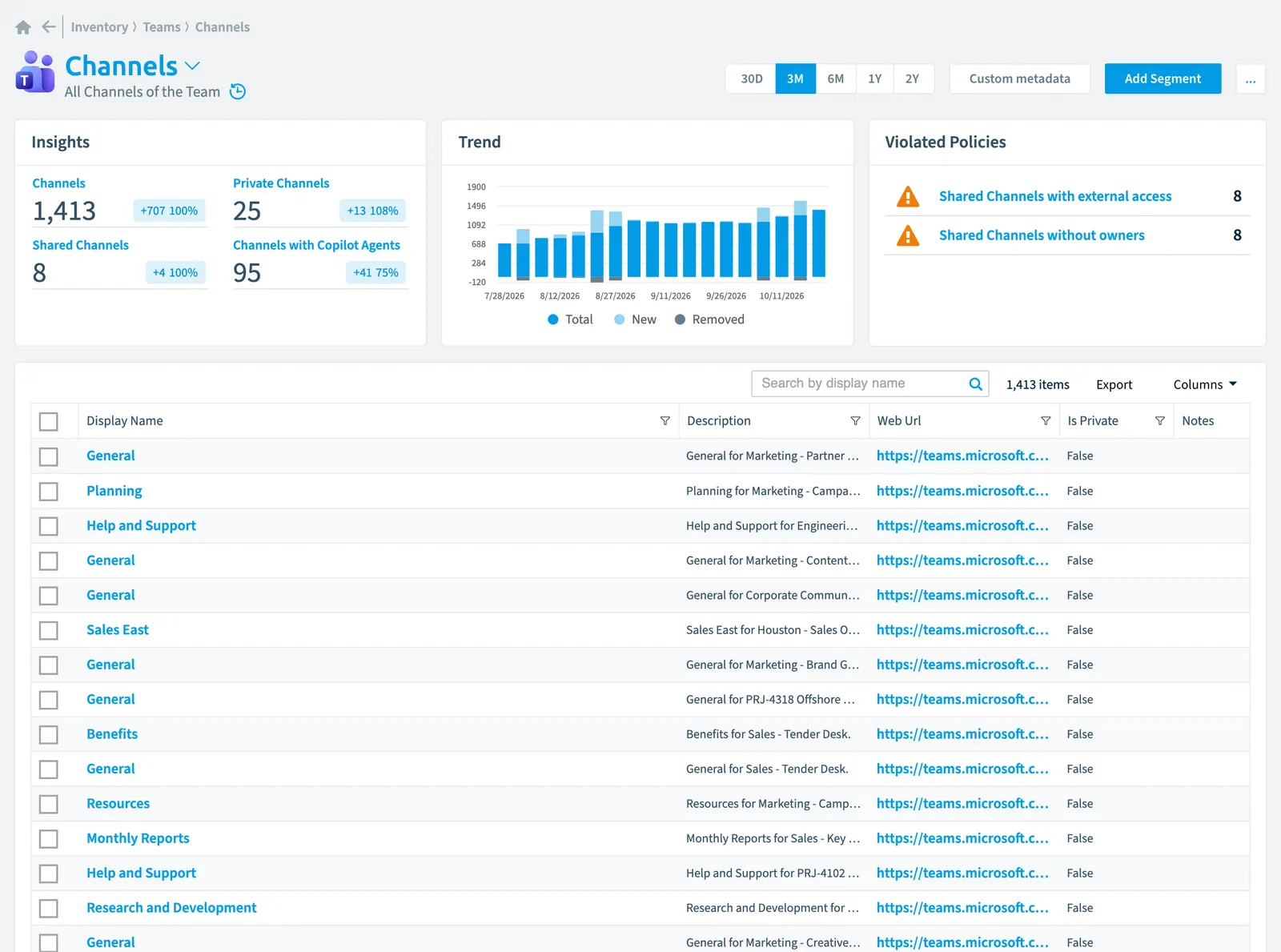Click warning icon for channels without owners
This screenshot has width=1281, height=952.
click(908, 235)
